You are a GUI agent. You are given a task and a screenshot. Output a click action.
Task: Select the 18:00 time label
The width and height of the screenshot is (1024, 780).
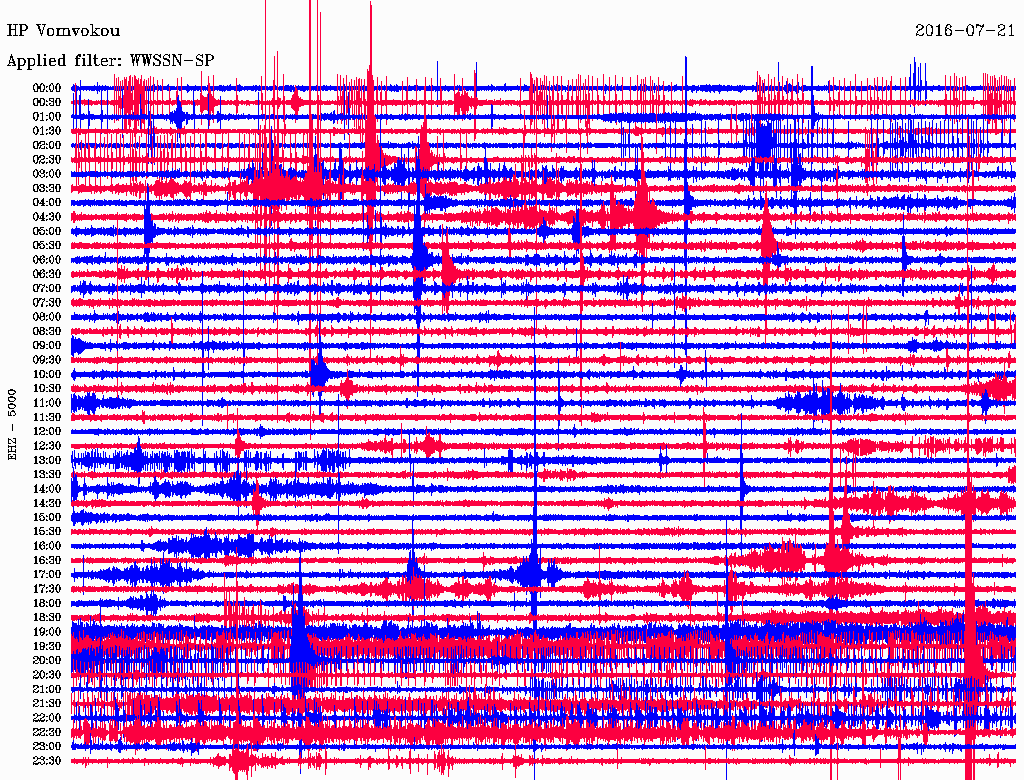pos(47,603)
